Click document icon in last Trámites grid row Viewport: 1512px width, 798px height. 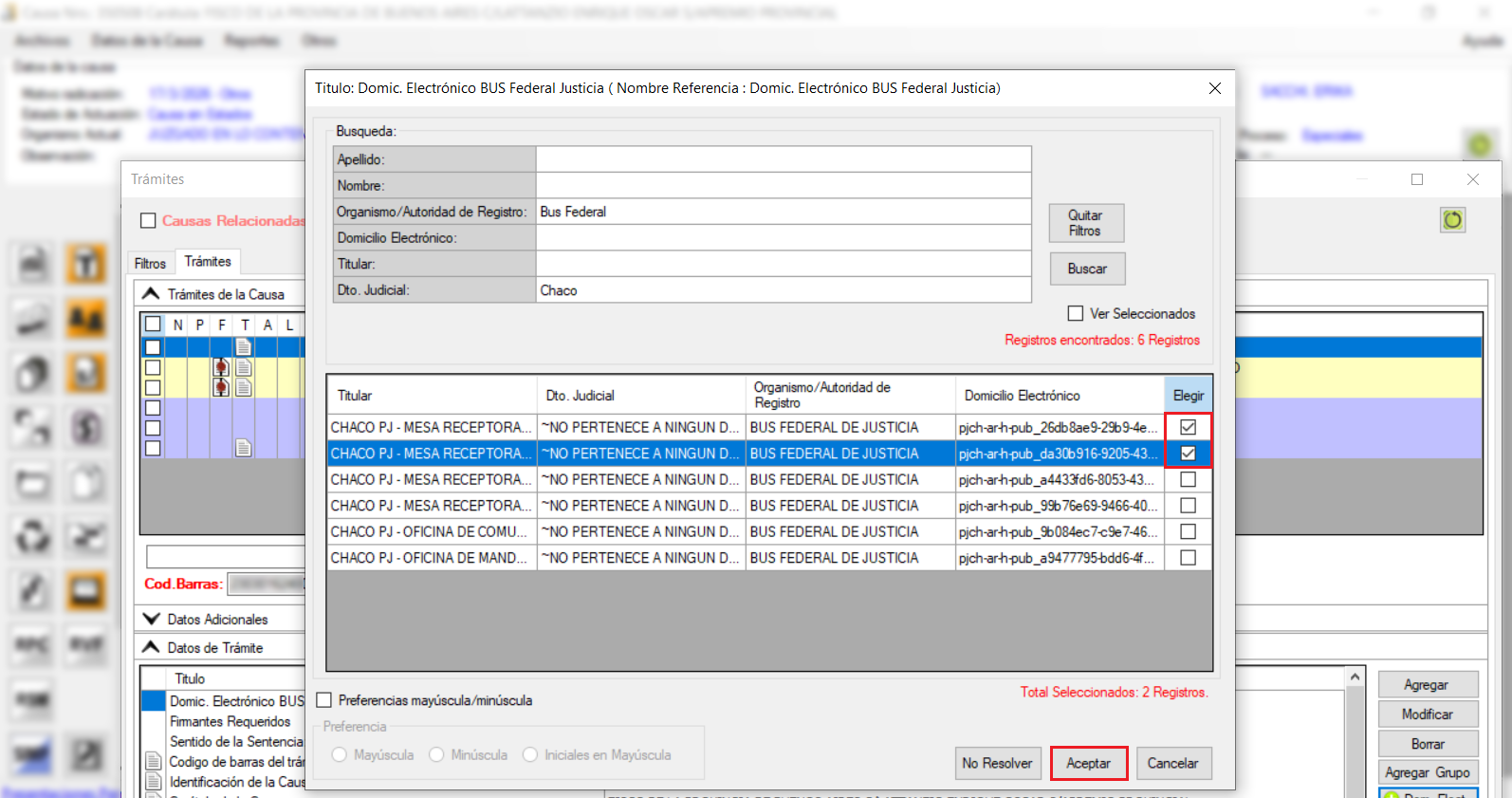coord(244,448)
